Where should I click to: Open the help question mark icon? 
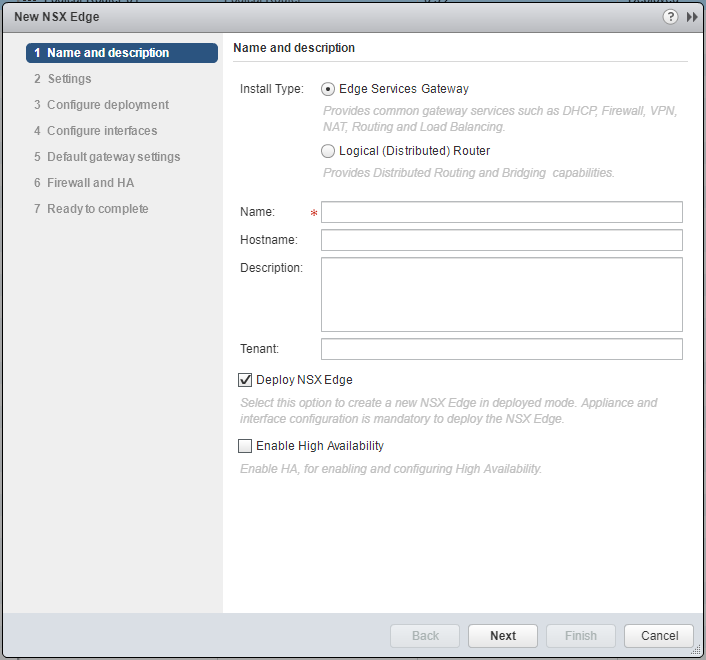click(670, 17)
